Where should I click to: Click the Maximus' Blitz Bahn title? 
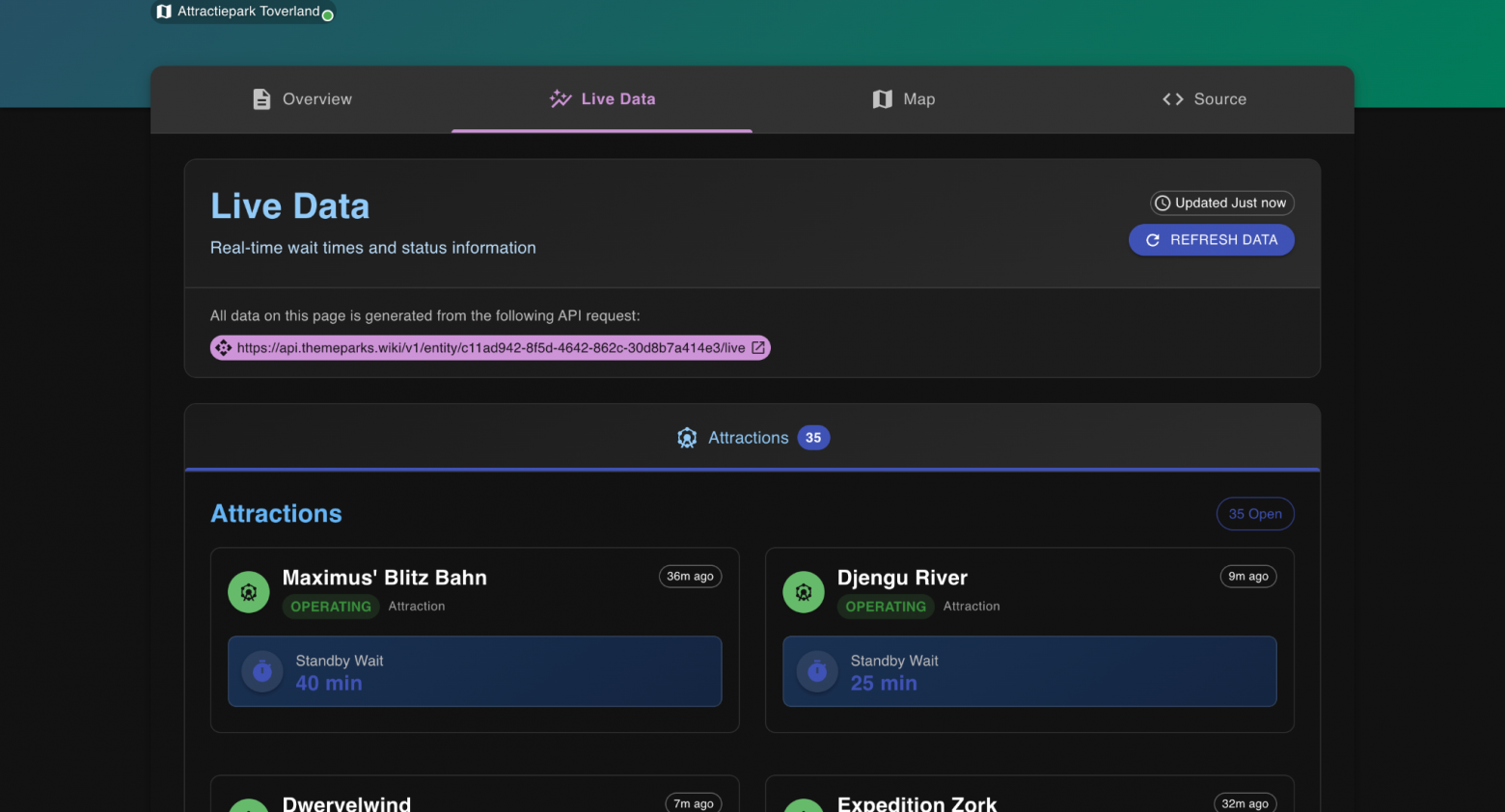[x=385, y=578]
